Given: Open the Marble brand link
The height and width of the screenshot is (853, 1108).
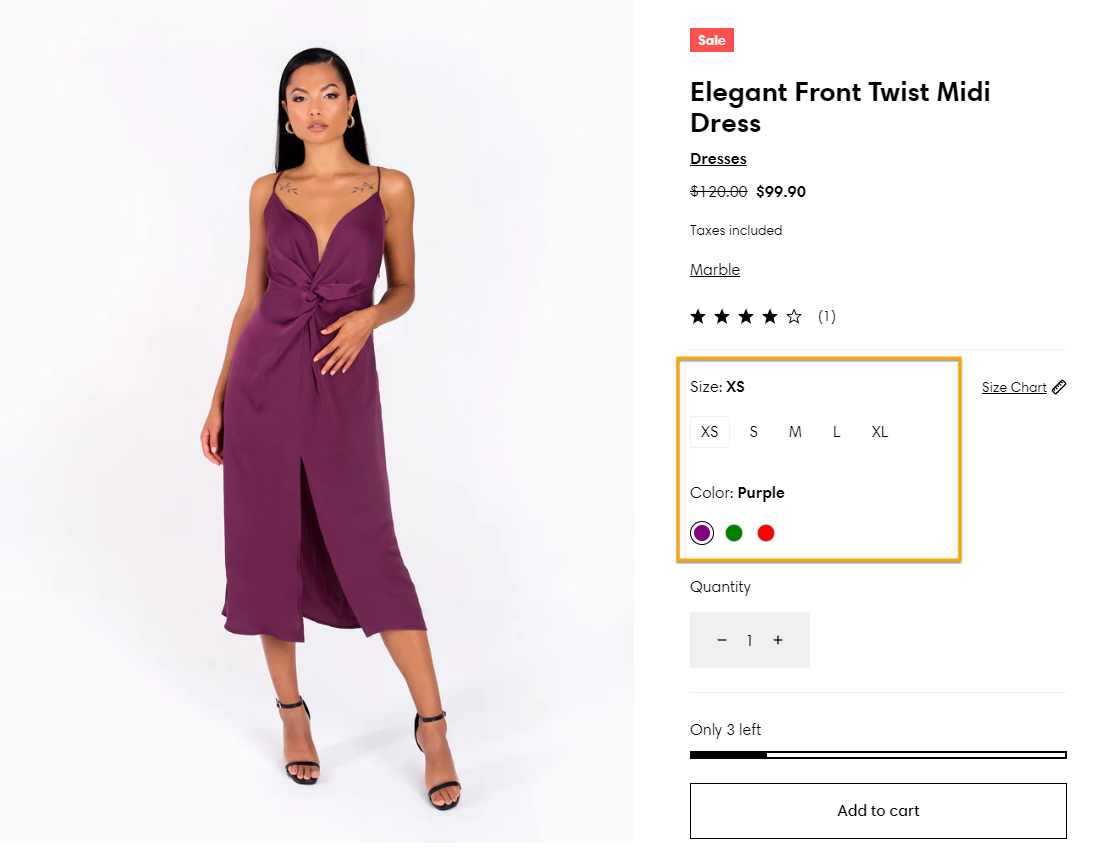Looking at the screenshot, I should tap(715, 270).
